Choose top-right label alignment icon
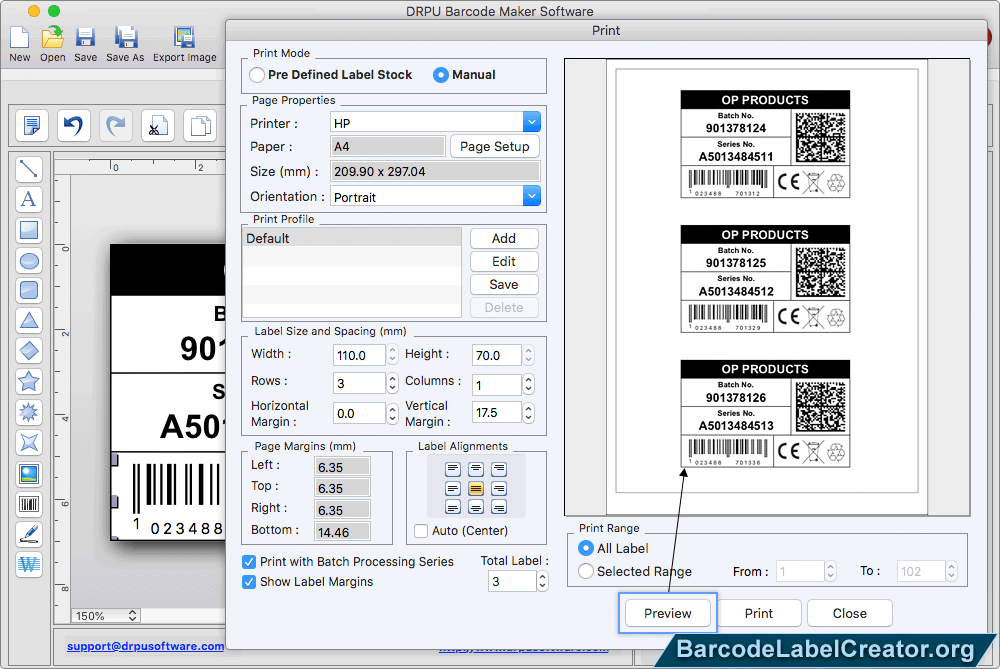Screen dimensions: 1000x669 (x=499, y=469)
